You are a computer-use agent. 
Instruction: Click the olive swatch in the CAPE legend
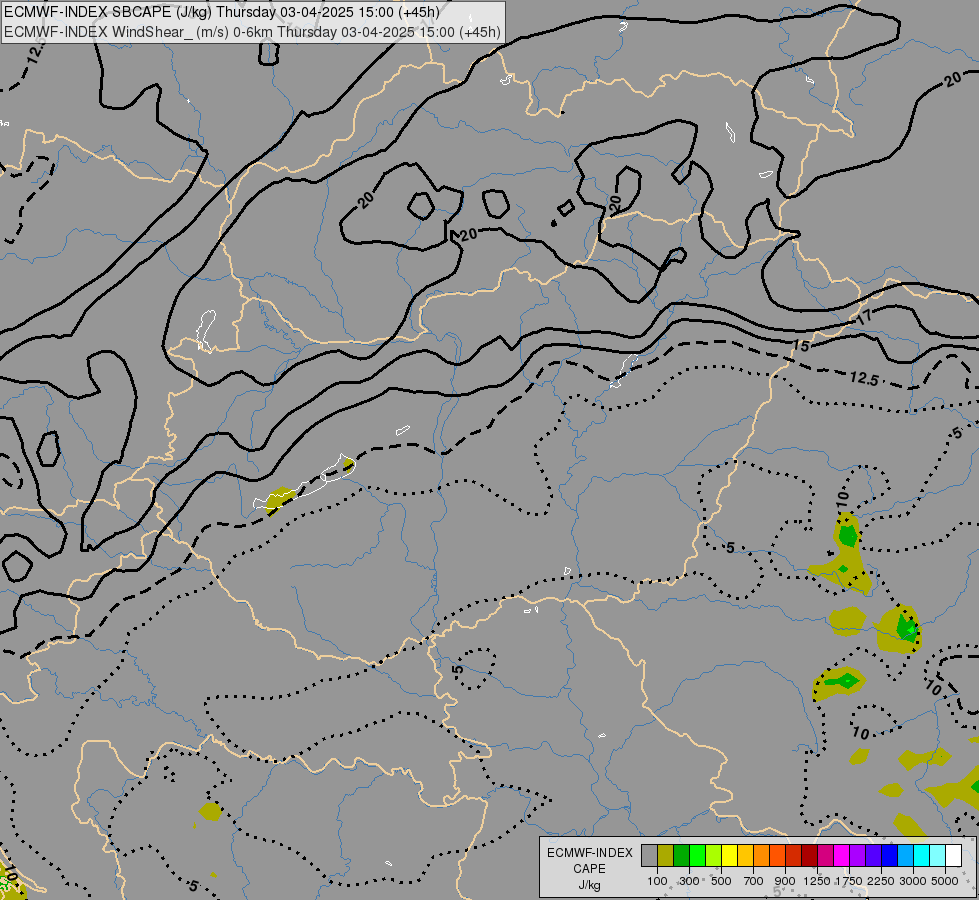point(666,855)
